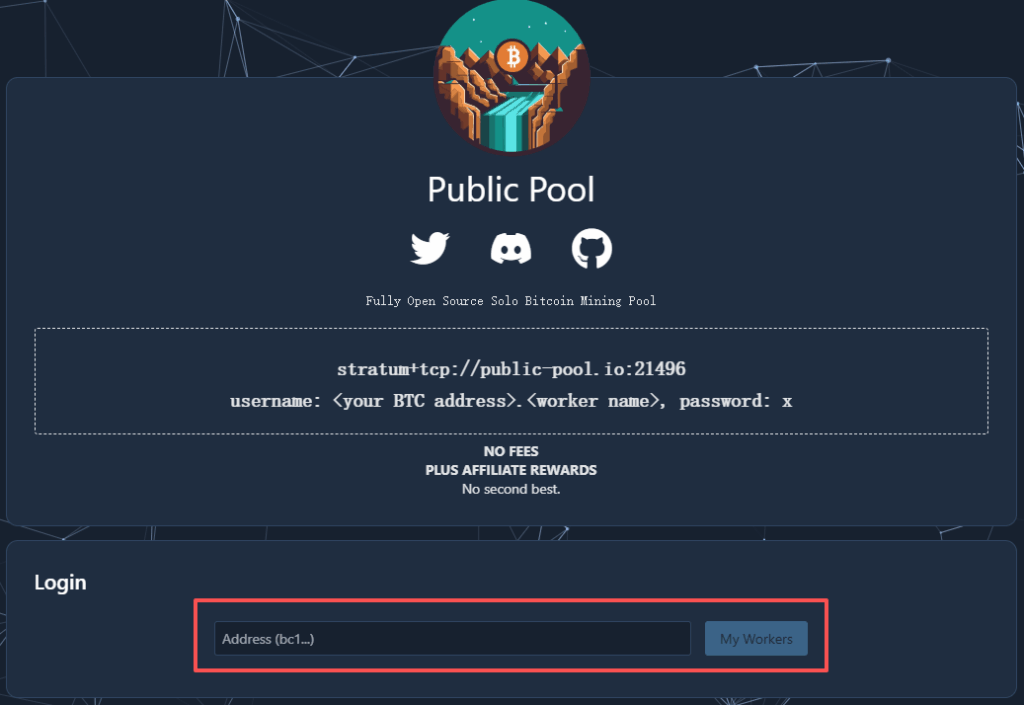Image resolution: width=1024 pixels, height=705 pixels.
Task: Click the Login section heading
Action: (60, 582)
